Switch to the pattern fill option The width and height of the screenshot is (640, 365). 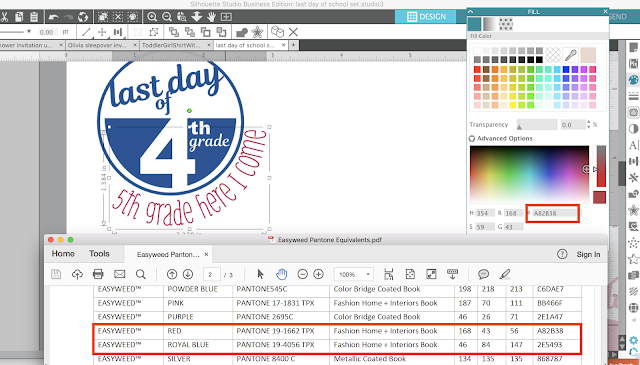[x=506, y=24]
